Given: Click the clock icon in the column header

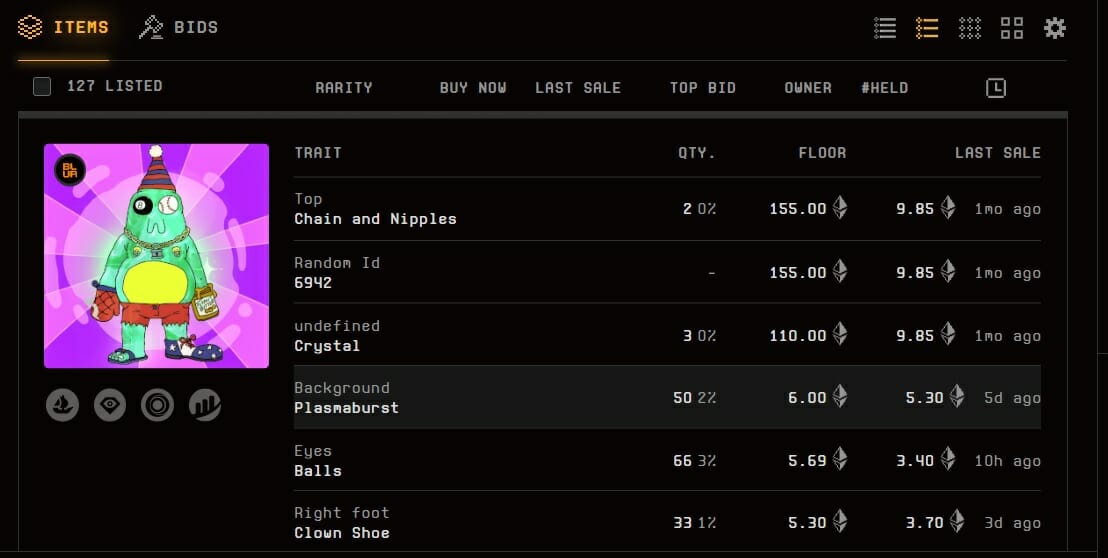Looking at the screenshot, I should coord(995,88).
